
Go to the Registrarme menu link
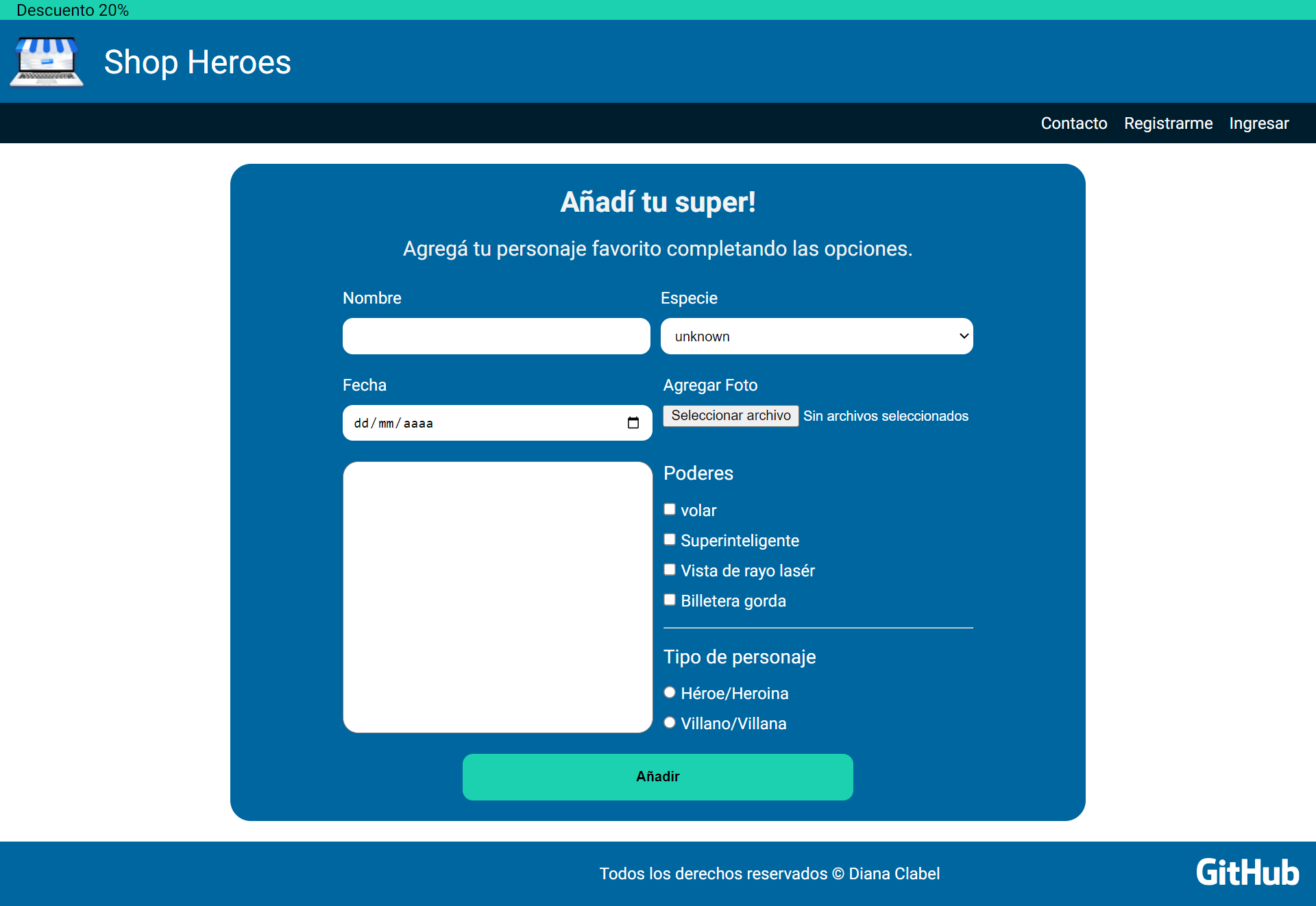[x=1168, y=123]
